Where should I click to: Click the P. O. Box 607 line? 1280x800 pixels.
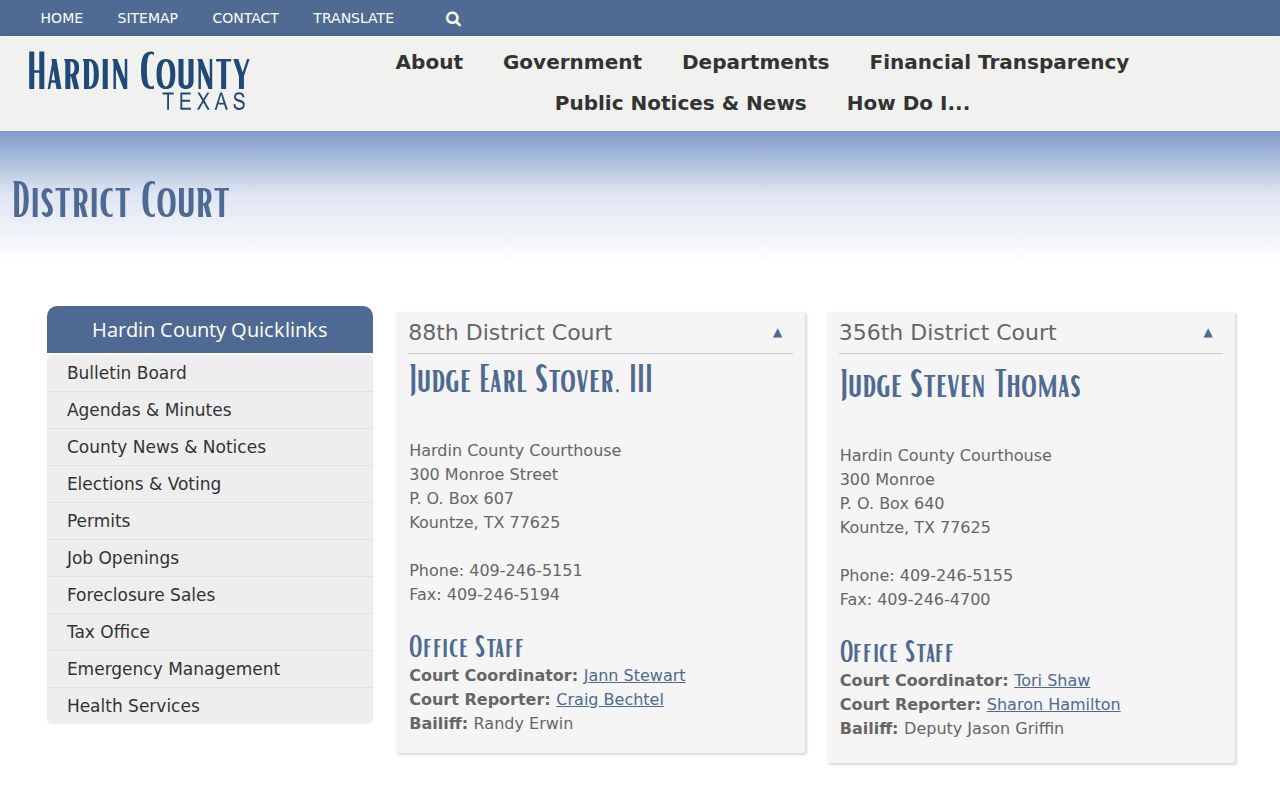point(461,498)
